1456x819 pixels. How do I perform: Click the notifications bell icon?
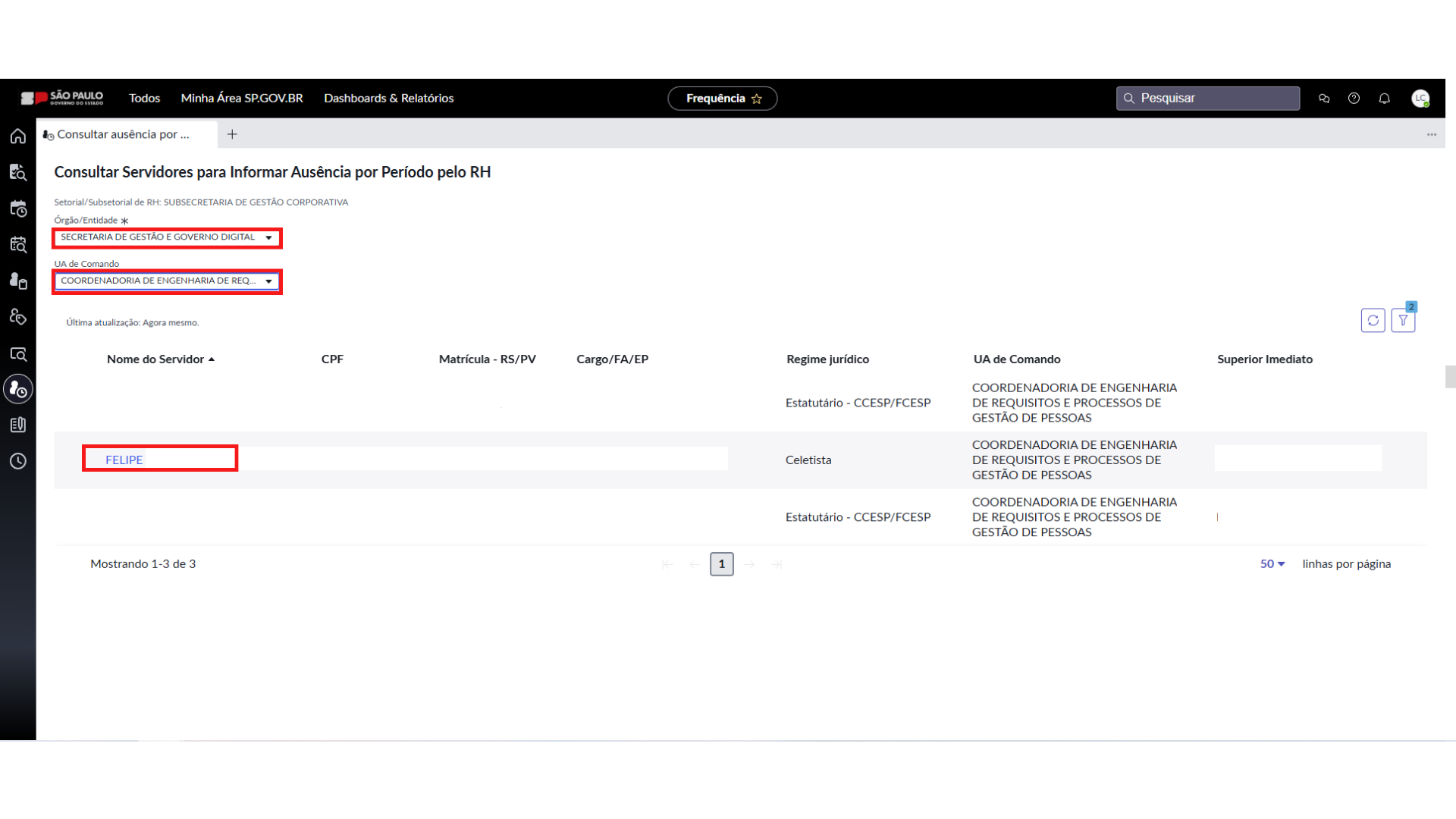coord(1384,99)
